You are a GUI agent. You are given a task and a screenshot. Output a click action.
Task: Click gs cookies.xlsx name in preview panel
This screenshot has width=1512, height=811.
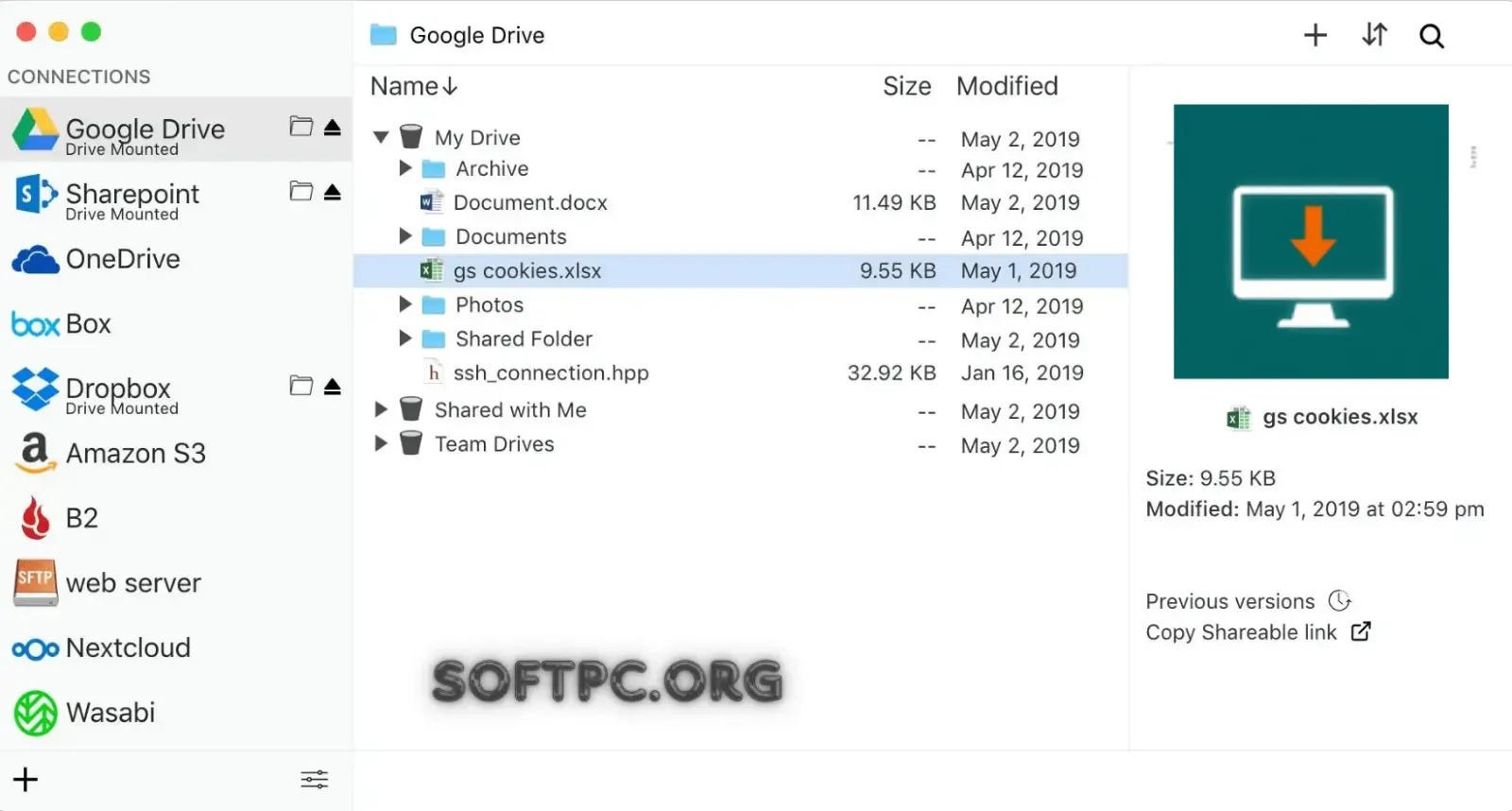pos(1340,417)
